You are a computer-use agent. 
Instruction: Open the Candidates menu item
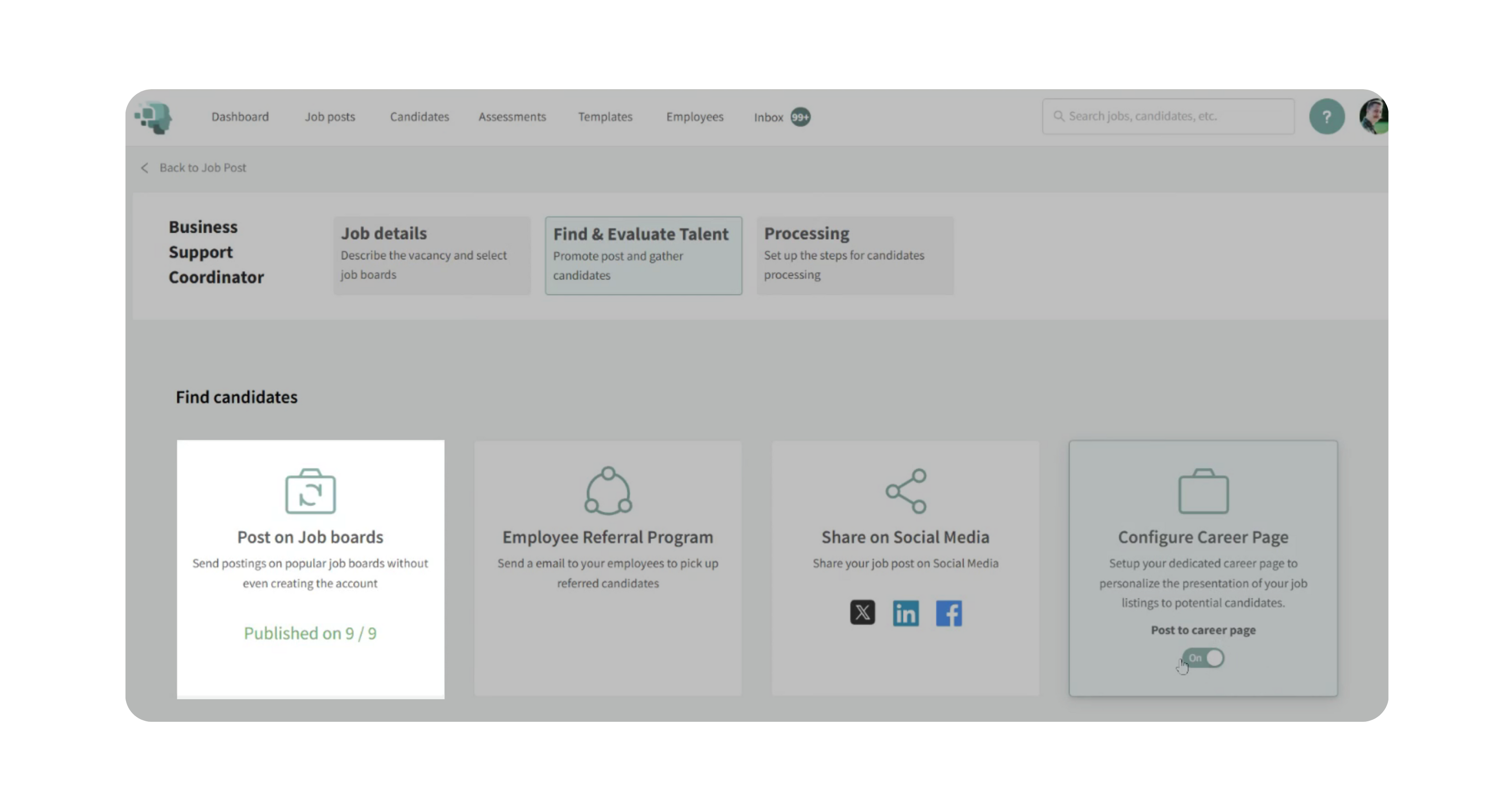coord(419,117)
